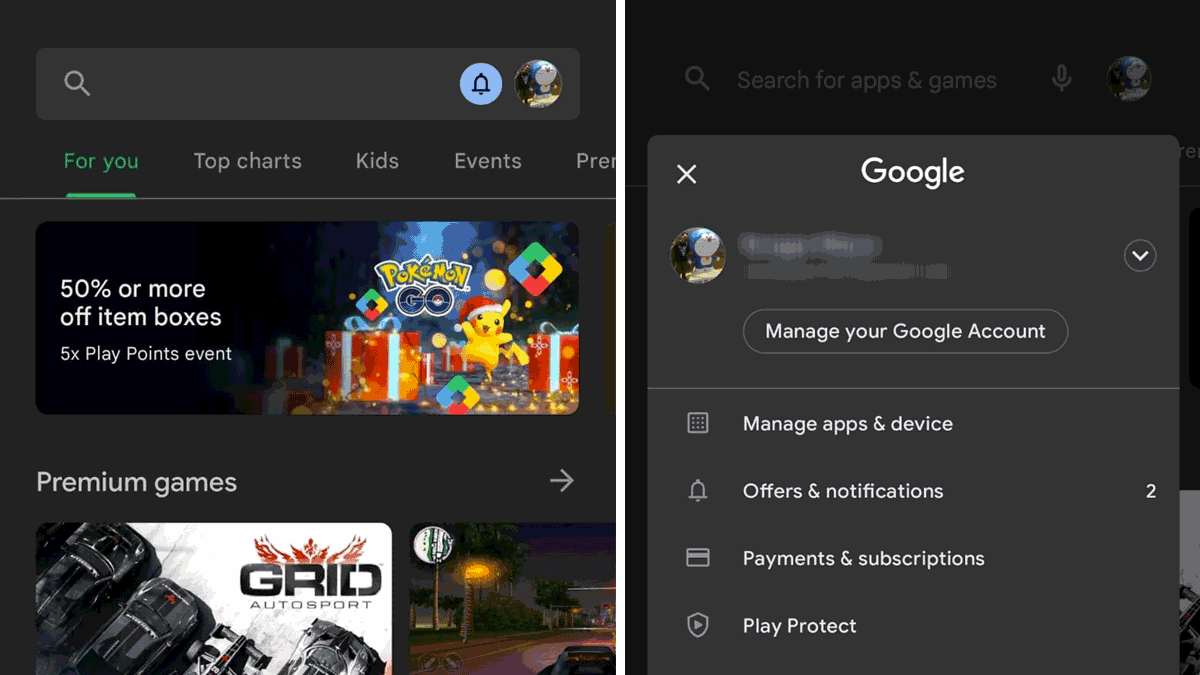Screen dimensions: 1200x675
Task: Open Manage apps & device
Action: (913, 424)
